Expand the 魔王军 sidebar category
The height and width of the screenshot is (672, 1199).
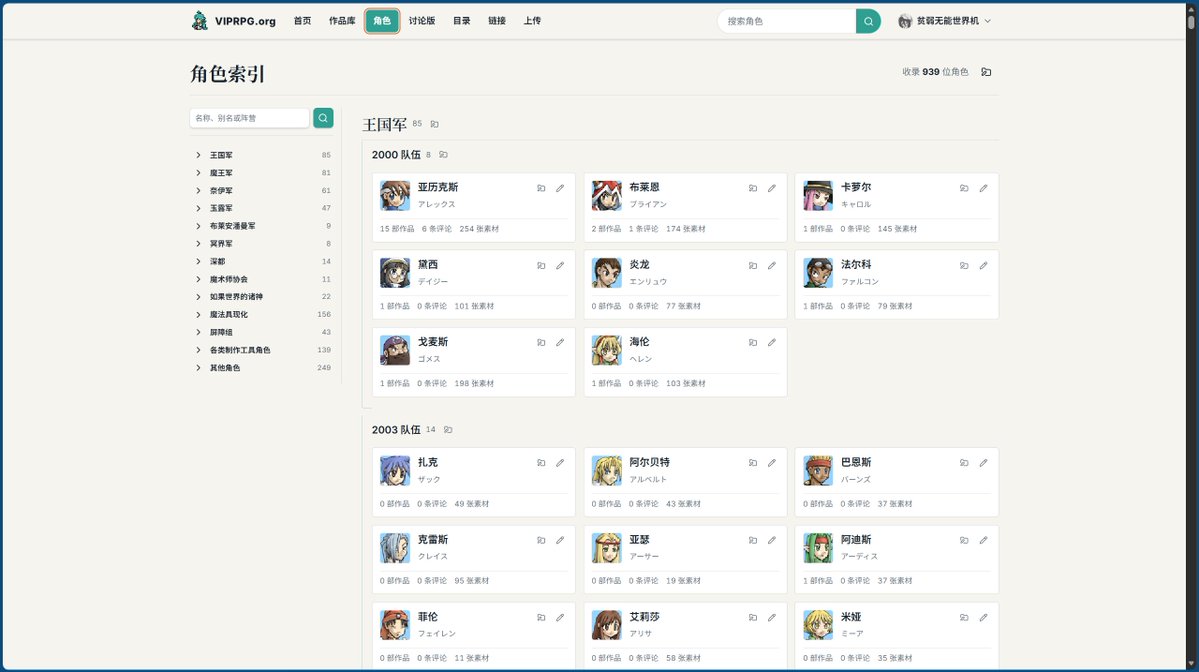[x=198, y=173]
